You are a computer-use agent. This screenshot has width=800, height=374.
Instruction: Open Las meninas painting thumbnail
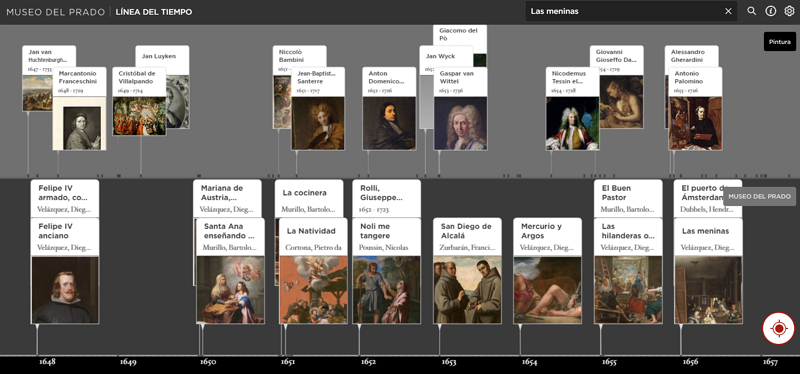click(708, 289)
